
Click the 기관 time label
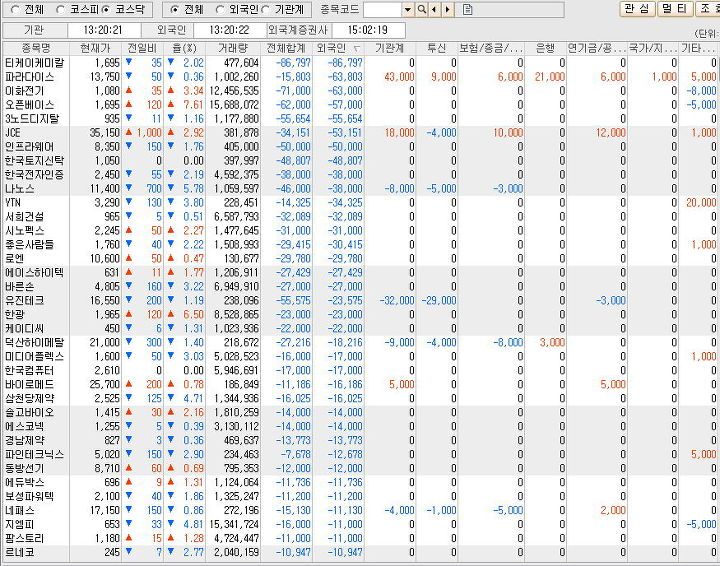click(34, 30)
